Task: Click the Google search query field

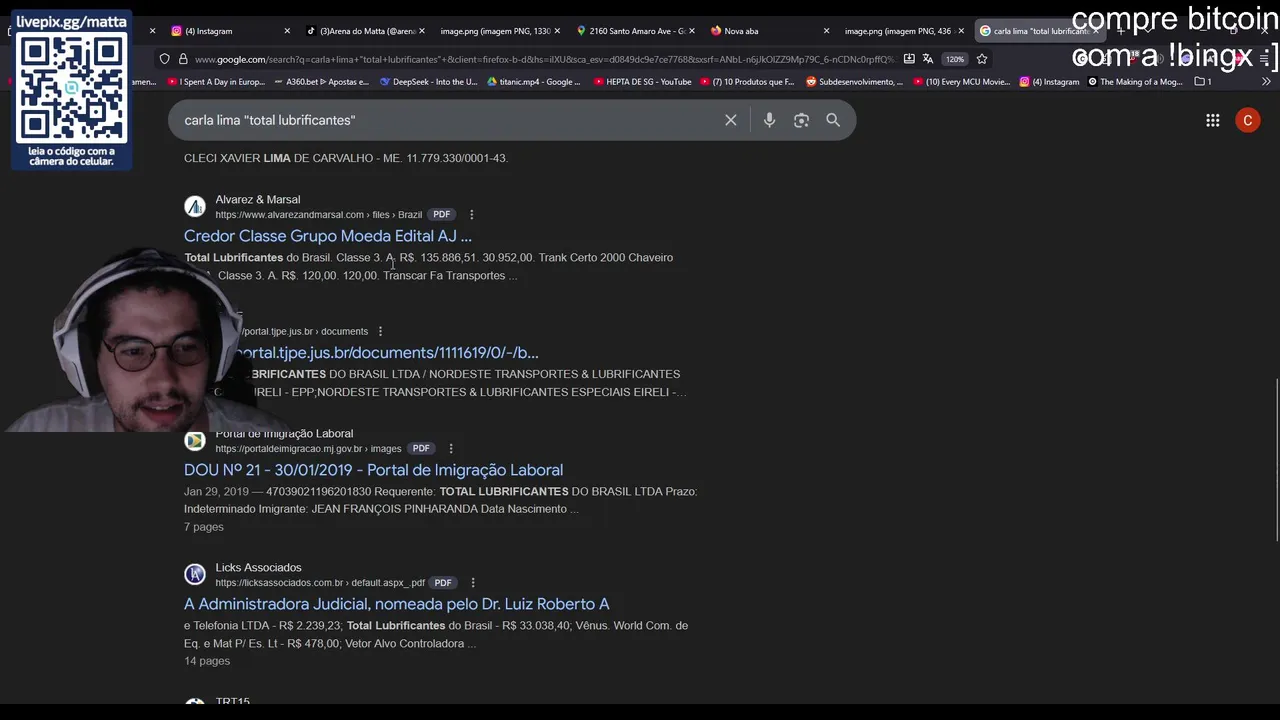Action: coord(448,120)
